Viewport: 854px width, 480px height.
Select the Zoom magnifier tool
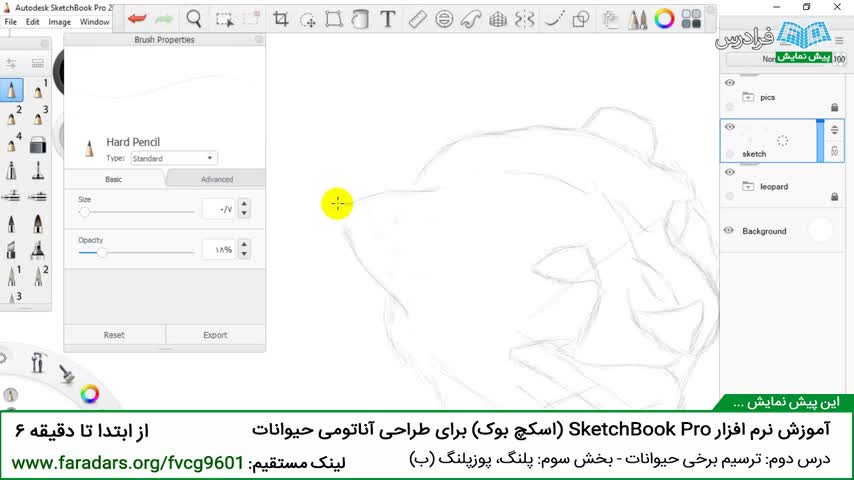[194, 19]
